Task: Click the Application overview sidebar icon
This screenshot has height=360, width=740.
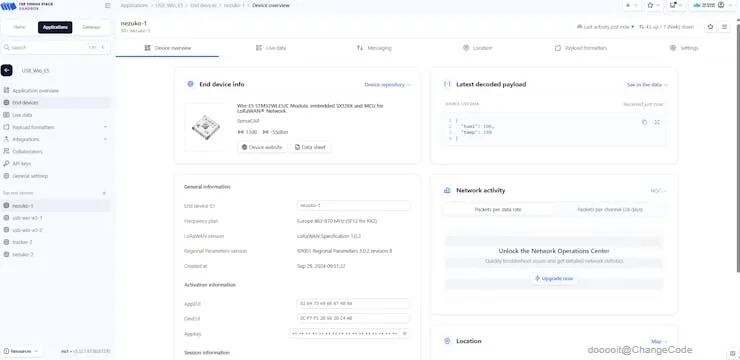Action: click(6, 91)
